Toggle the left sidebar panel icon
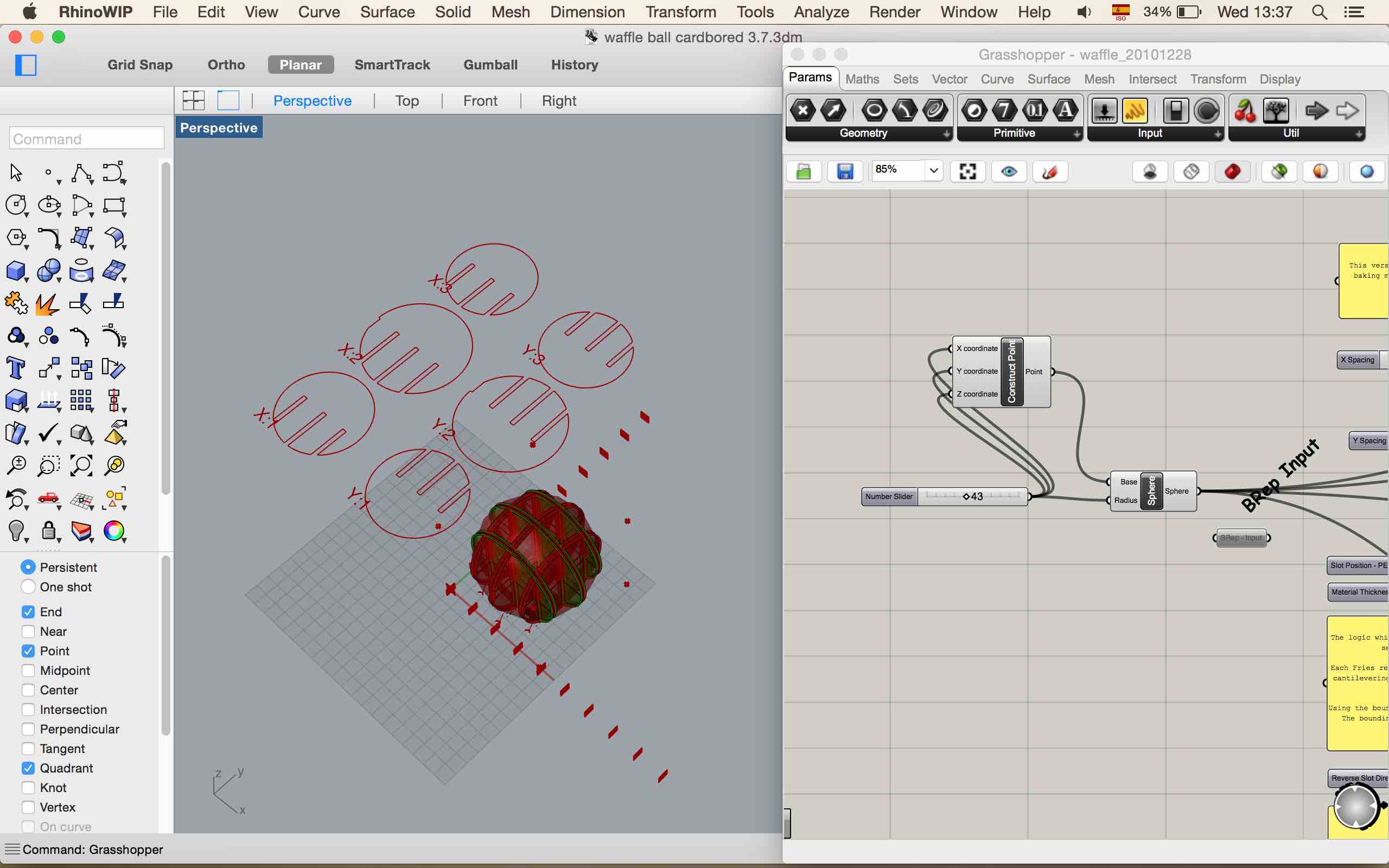This screenshot has height=868, width=1389. (x=26, y=65)
